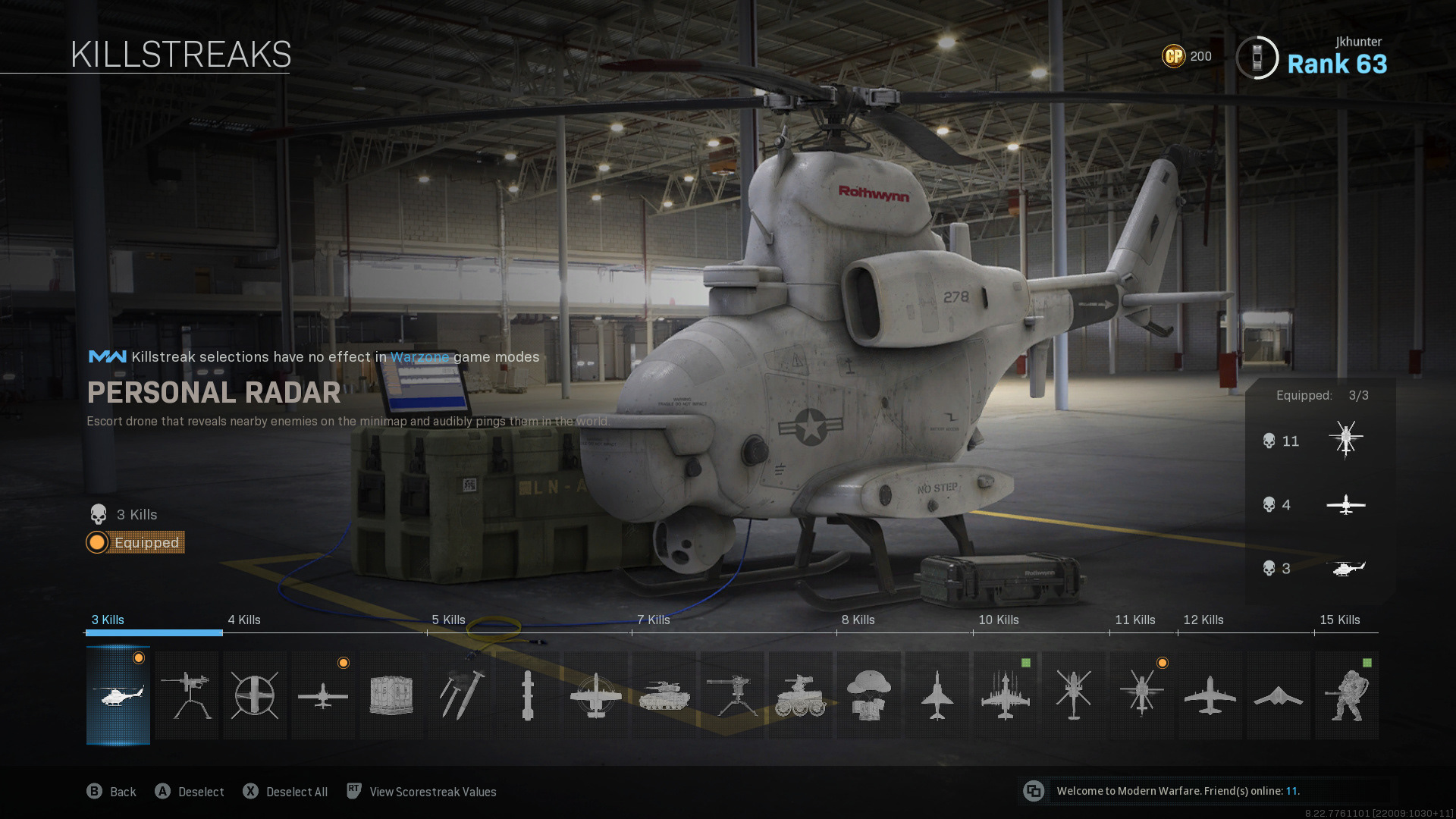Jump to 11 Kills tier marker
Viewport: 1456px width, 819px height.
(x=1135, y=620)
